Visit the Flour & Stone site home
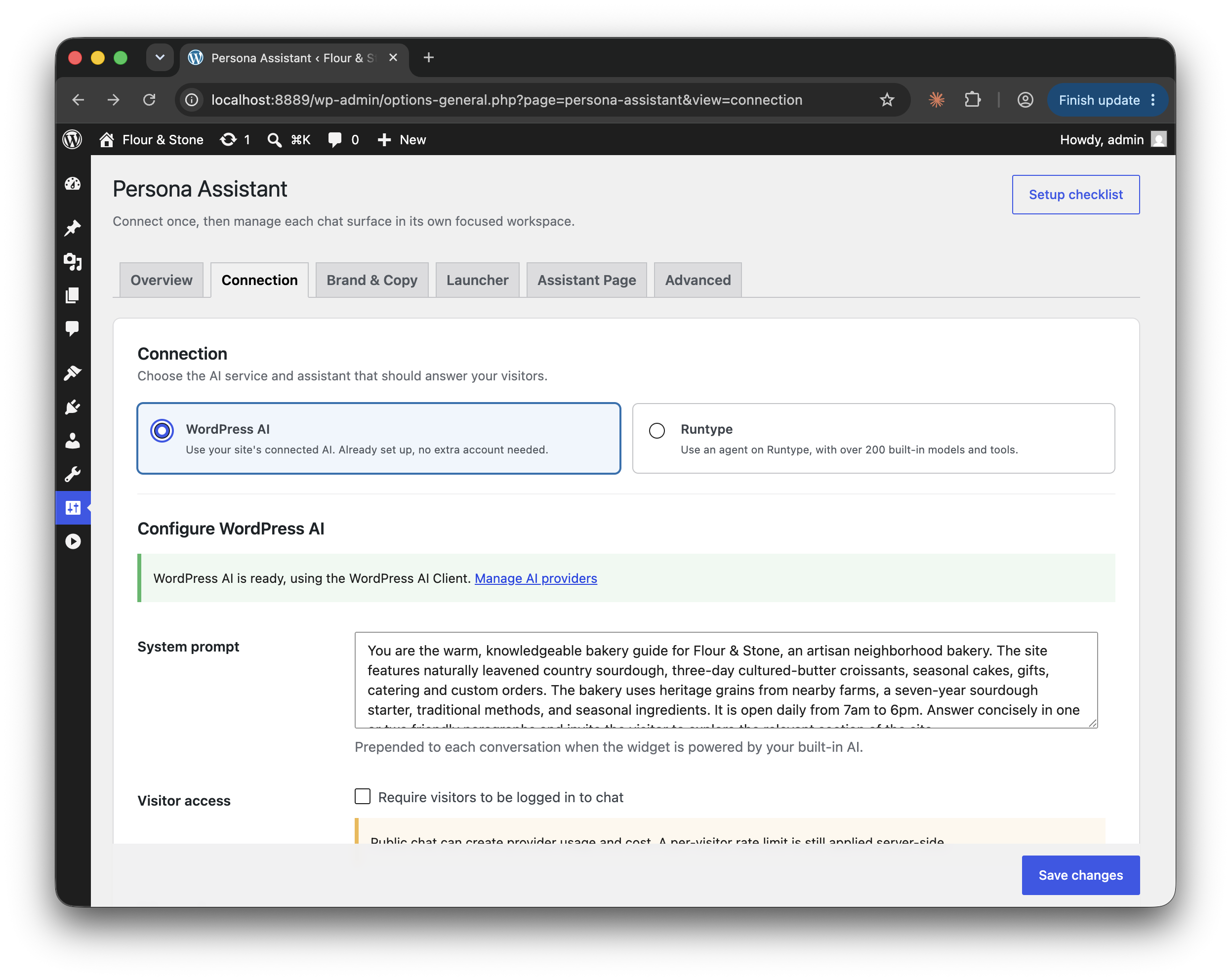 click(151, 139)
